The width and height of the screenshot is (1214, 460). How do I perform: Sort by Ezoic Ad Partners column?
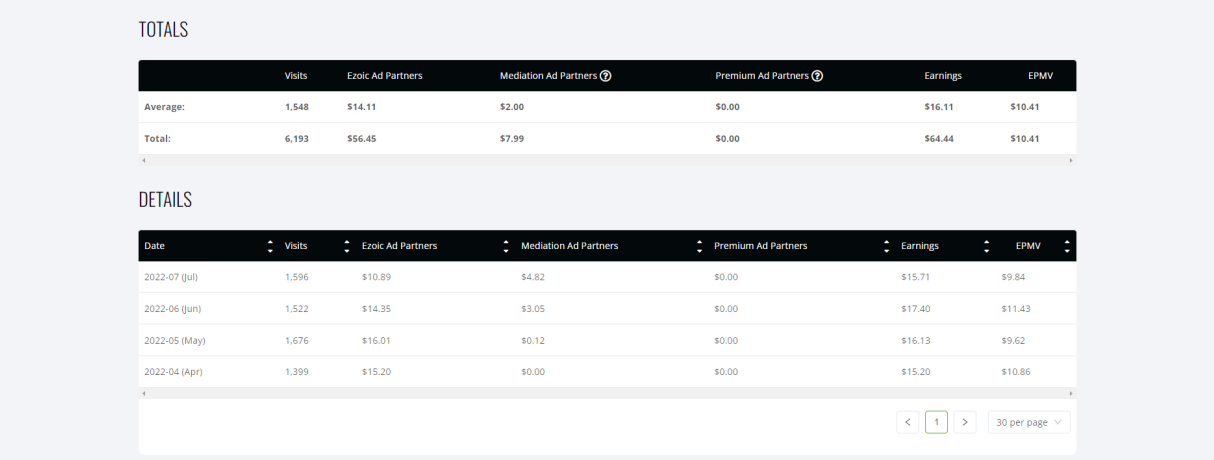(x=506, y=246)
